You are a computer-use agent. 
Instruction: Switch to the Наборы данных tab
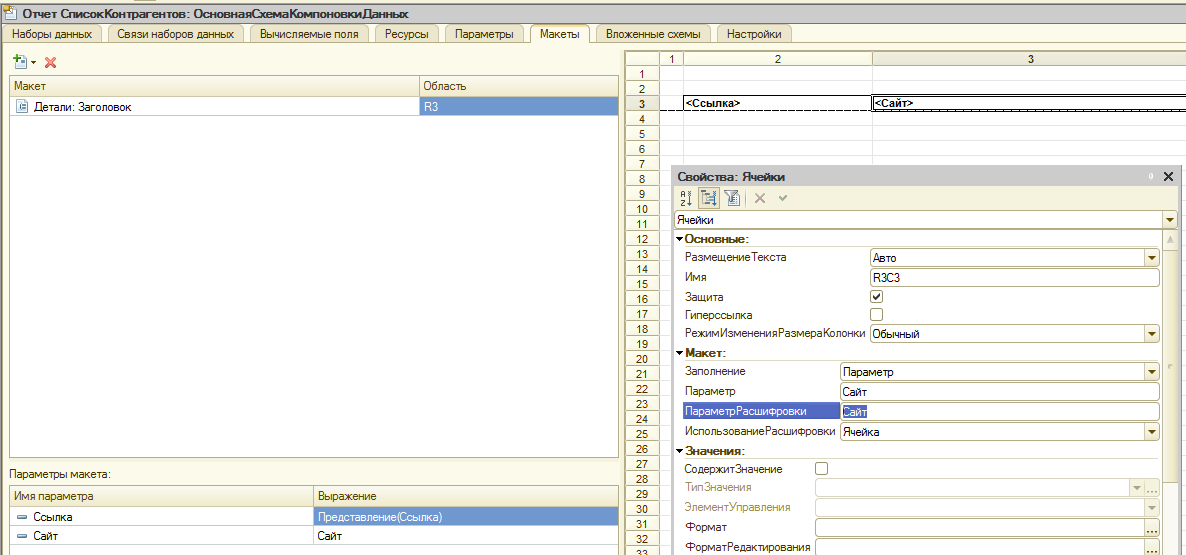52,34
